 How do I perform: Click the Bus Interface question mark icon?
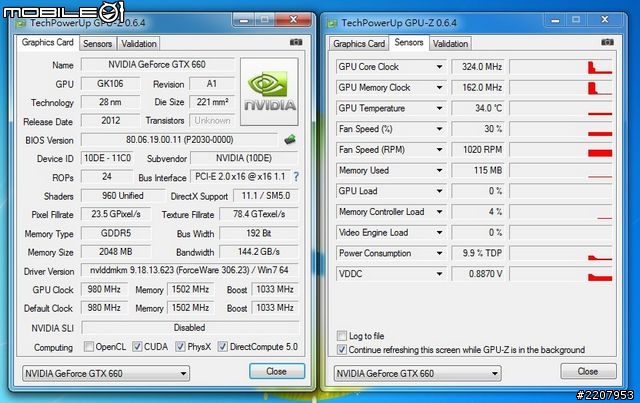click(296, 177)
